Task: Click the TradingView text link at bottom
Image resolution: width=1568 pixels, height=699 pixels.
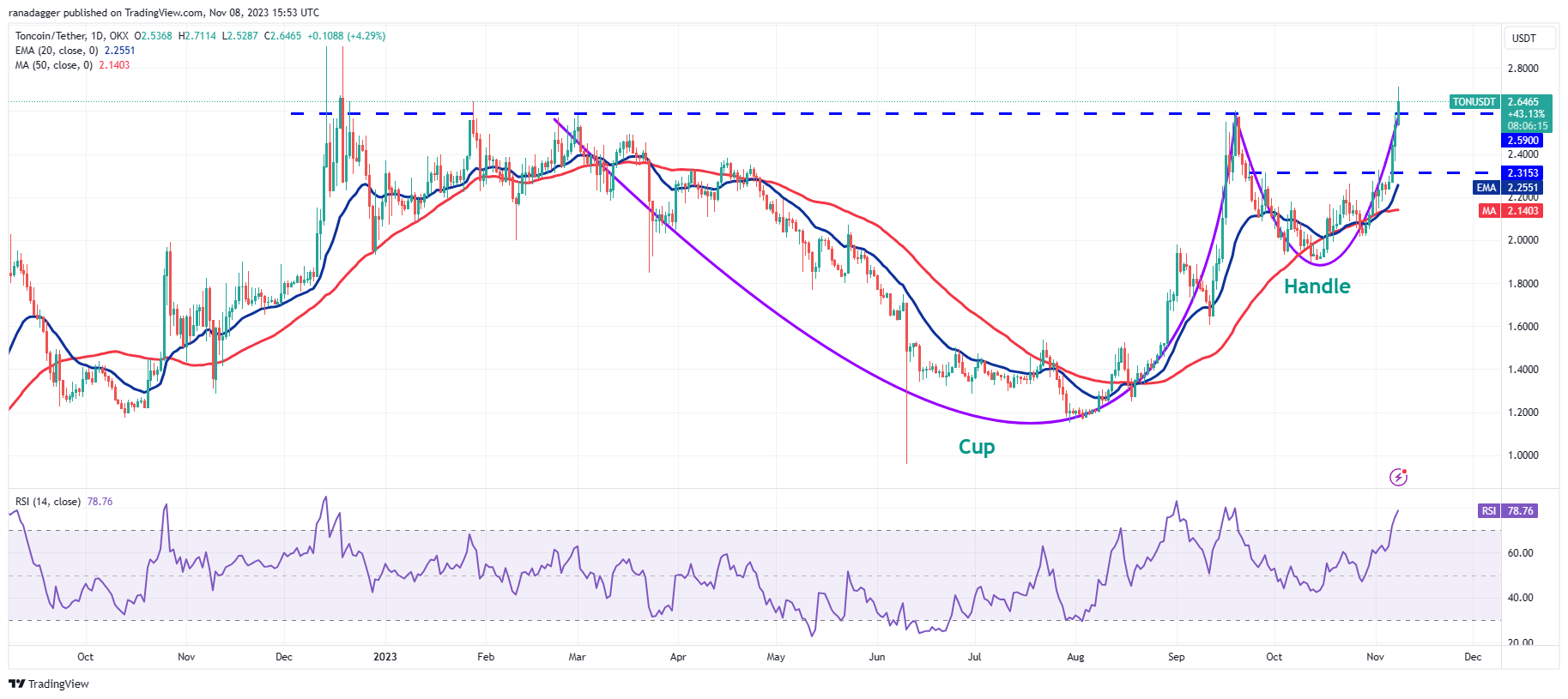Action: pos(58,684)
